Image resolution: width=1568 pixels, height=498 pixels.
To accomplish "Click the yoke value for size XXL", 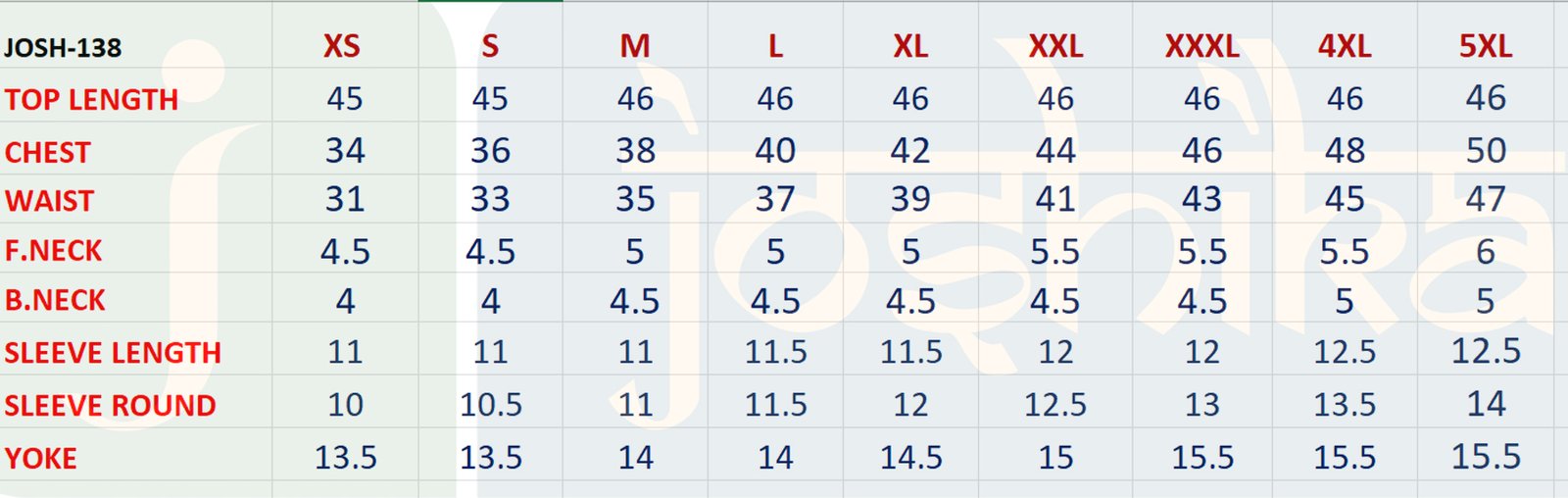I will [x=1055, y=458].
